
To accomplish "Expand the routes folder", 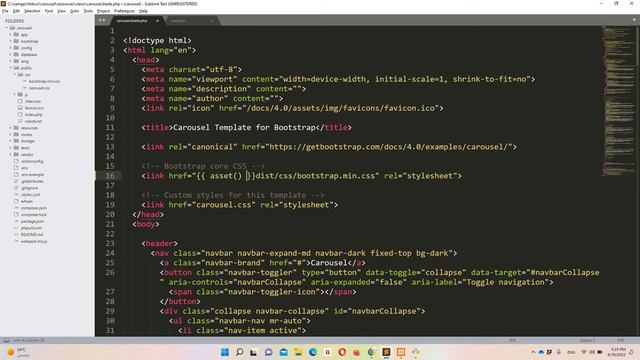I will [11, 134].
